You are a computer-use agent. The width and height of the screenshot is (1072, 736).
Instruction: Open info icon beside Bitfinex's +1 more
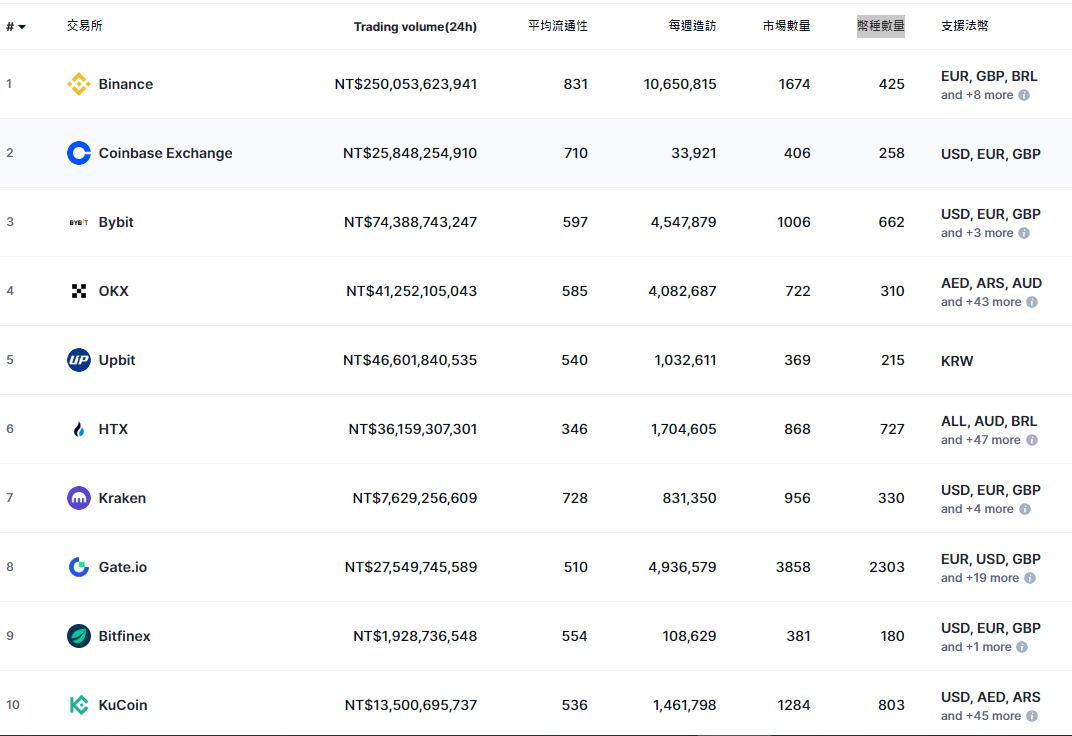[1022, 647]
